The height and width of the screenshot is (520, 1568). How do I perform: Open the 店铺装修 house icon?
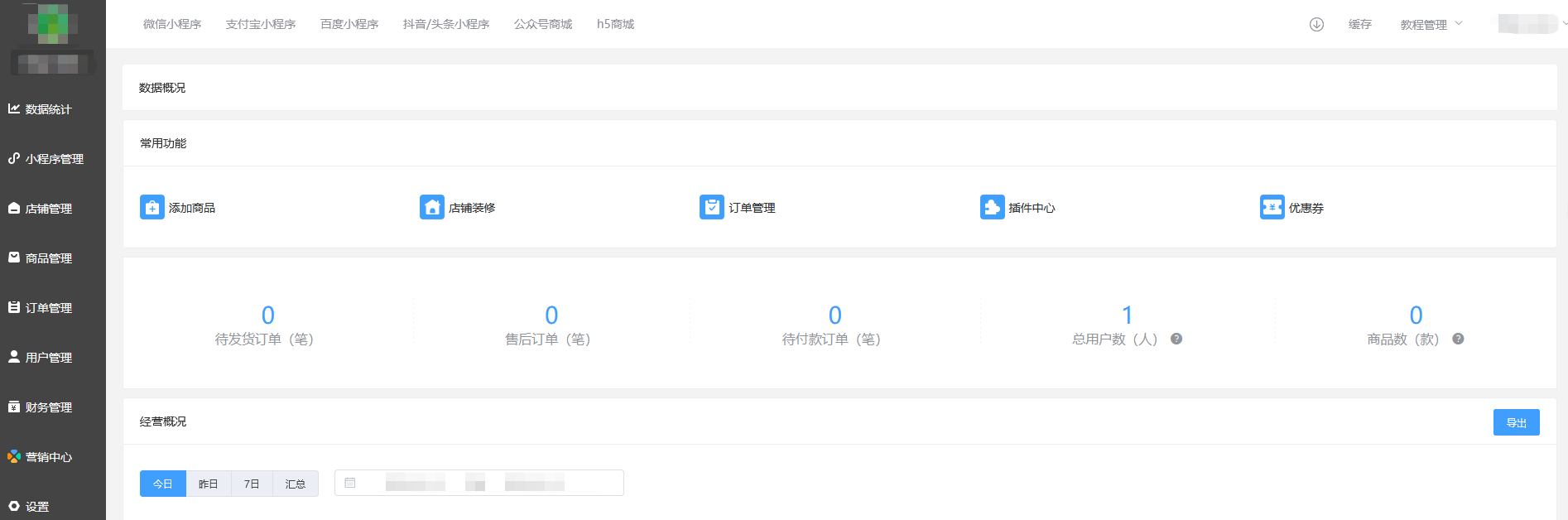tap(432, 207)
